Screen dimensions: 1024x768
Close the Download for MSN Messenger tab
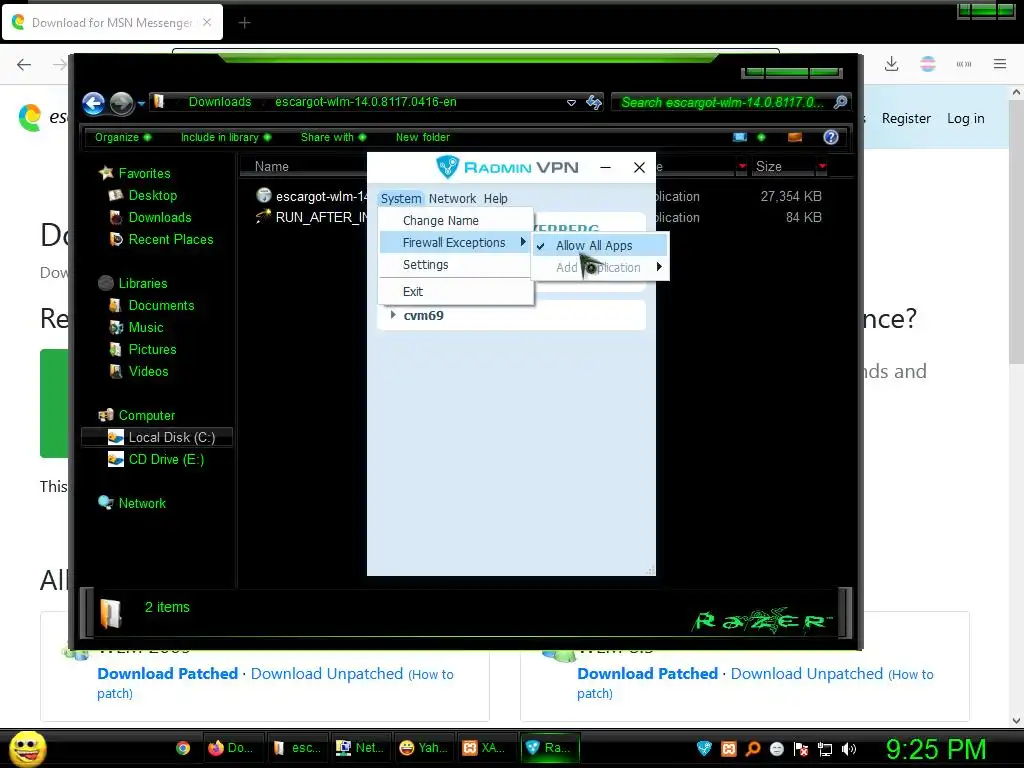coord(207,22)
